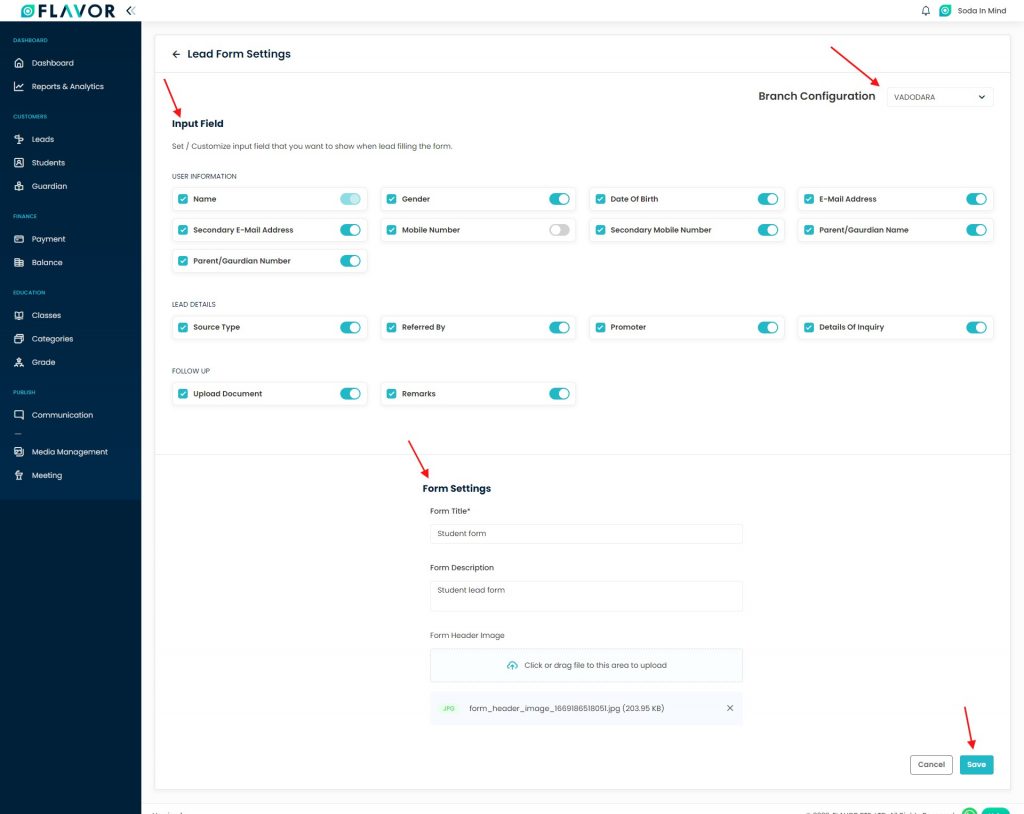The width and height of the screenshot is (1024, 814).
Task: Turn off the Remarks toggle
Action: pyautogui.click(x=559, y=394)
